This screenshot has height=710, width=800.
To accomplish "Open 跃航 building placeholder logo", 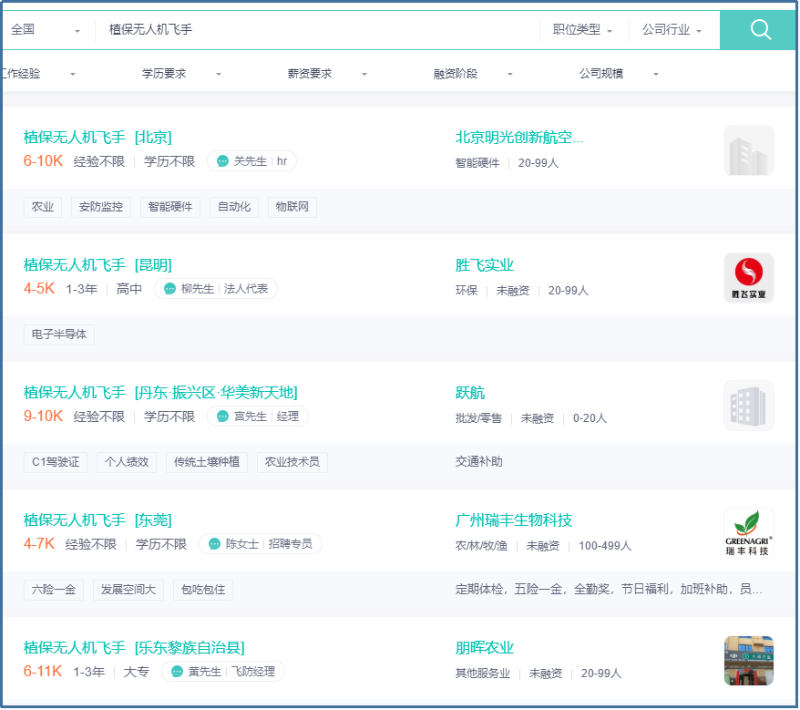I will coord(748,405).
